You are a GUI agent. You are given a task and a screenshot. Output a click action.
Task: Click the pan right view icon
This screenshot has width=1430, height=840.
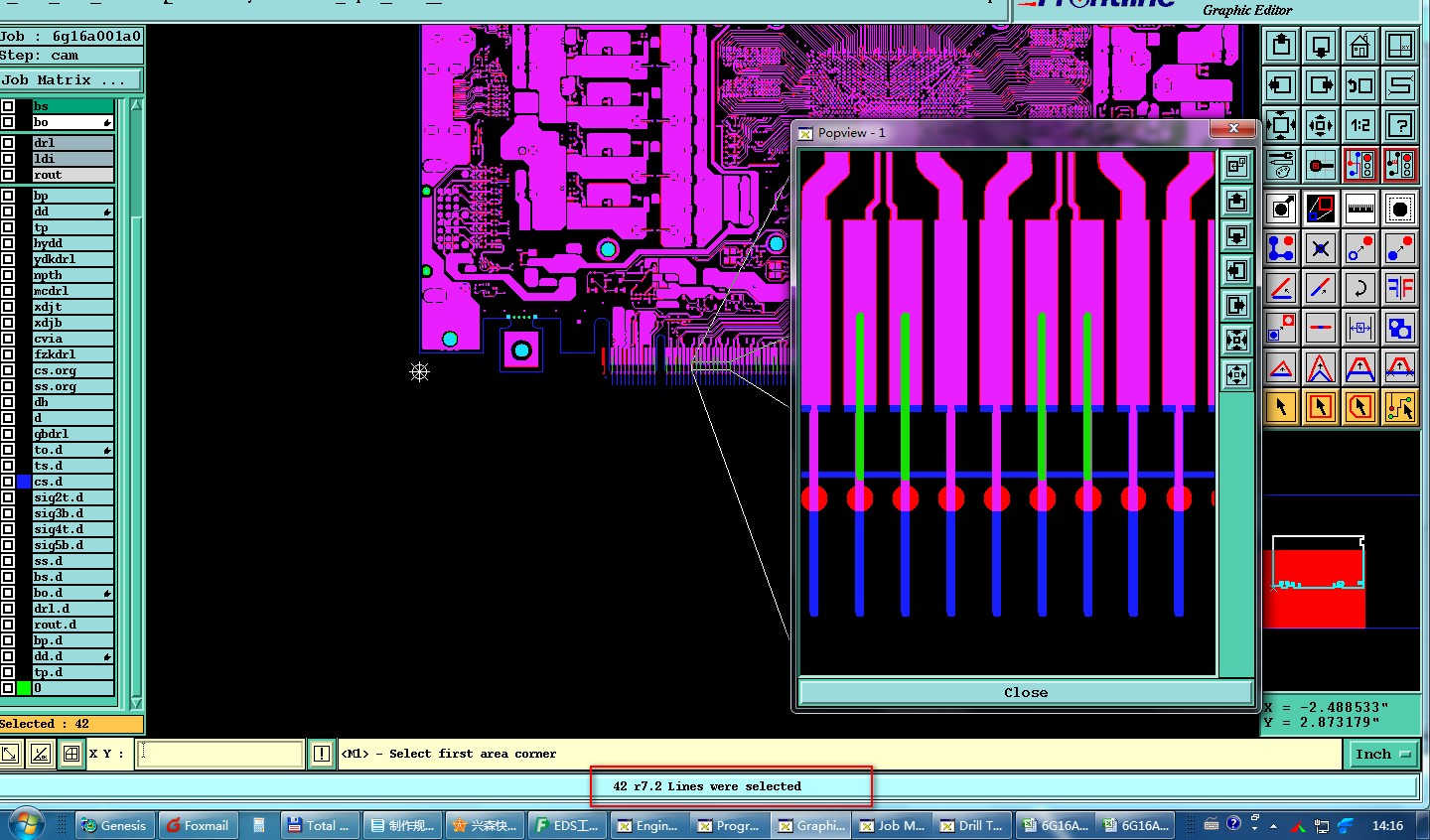pos(1321,85)
